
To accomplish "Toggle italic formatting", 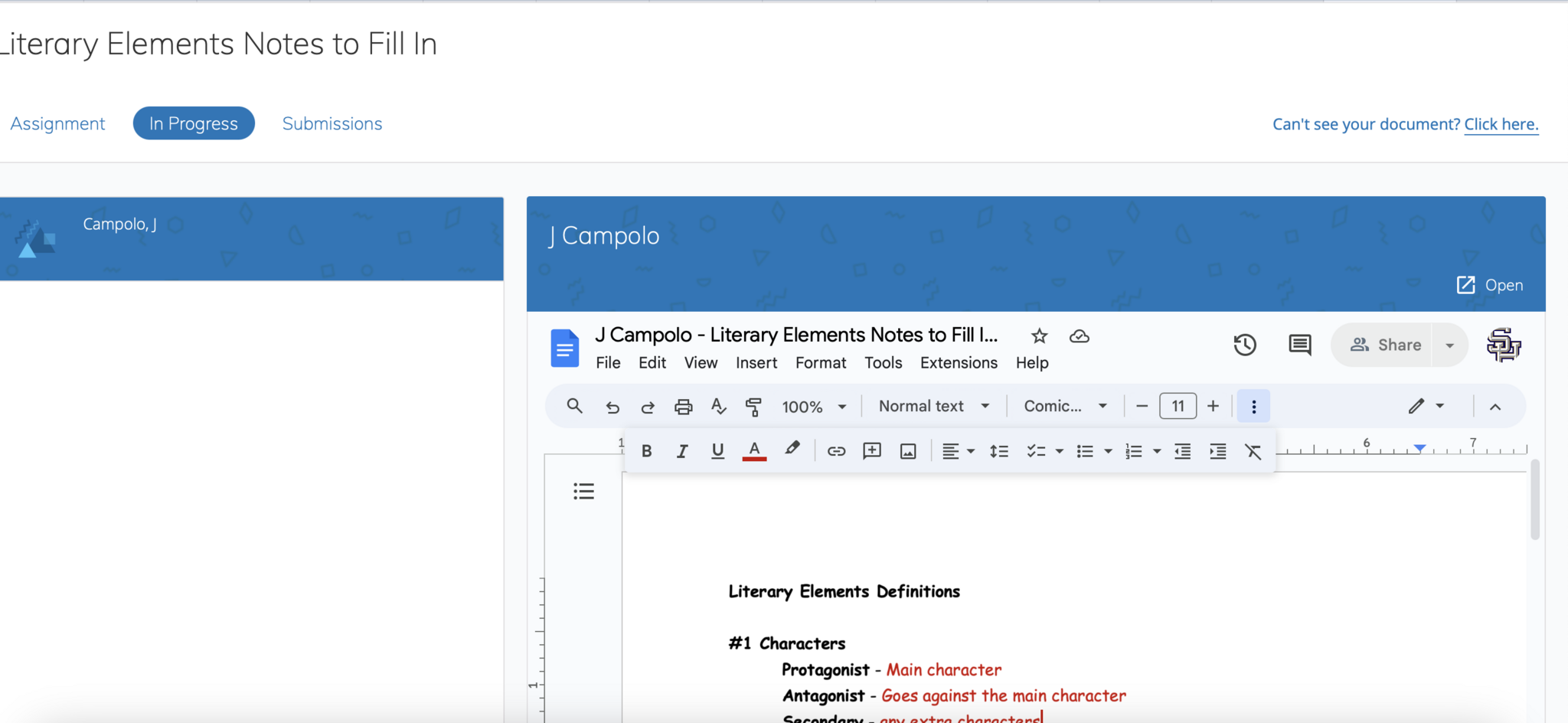I will 681,451.
